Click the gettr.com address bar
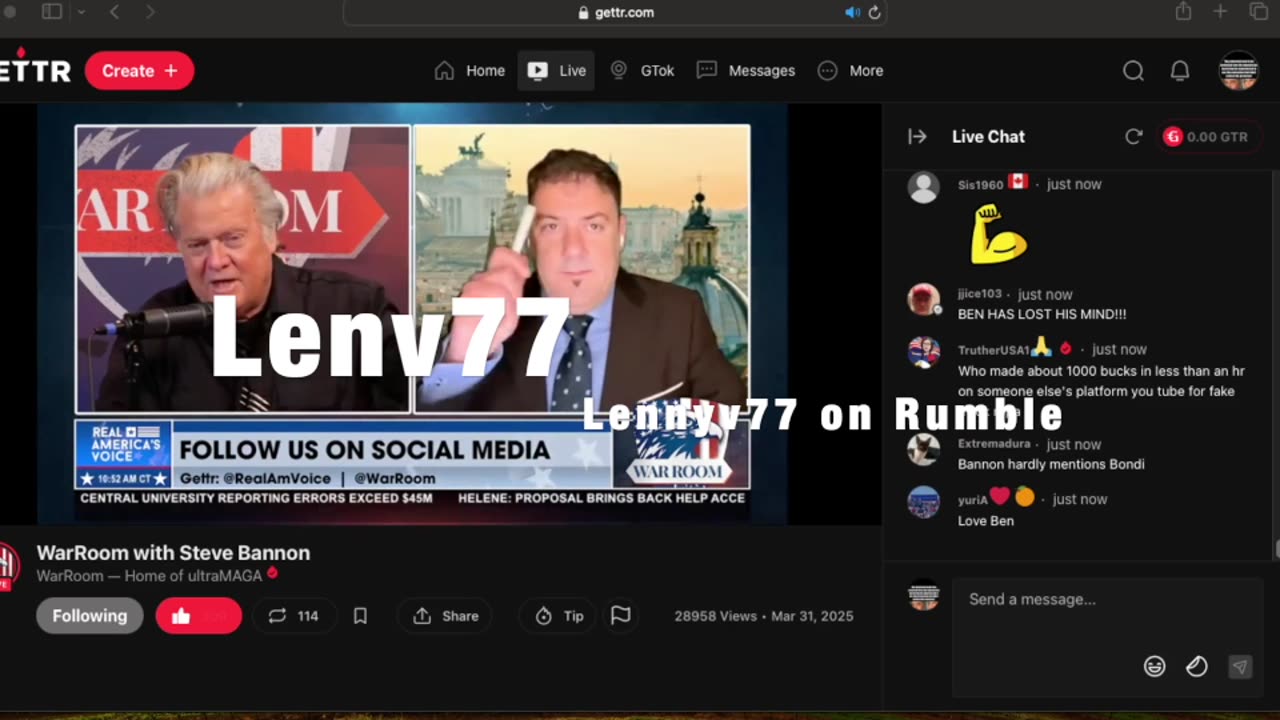 [615, 13]
